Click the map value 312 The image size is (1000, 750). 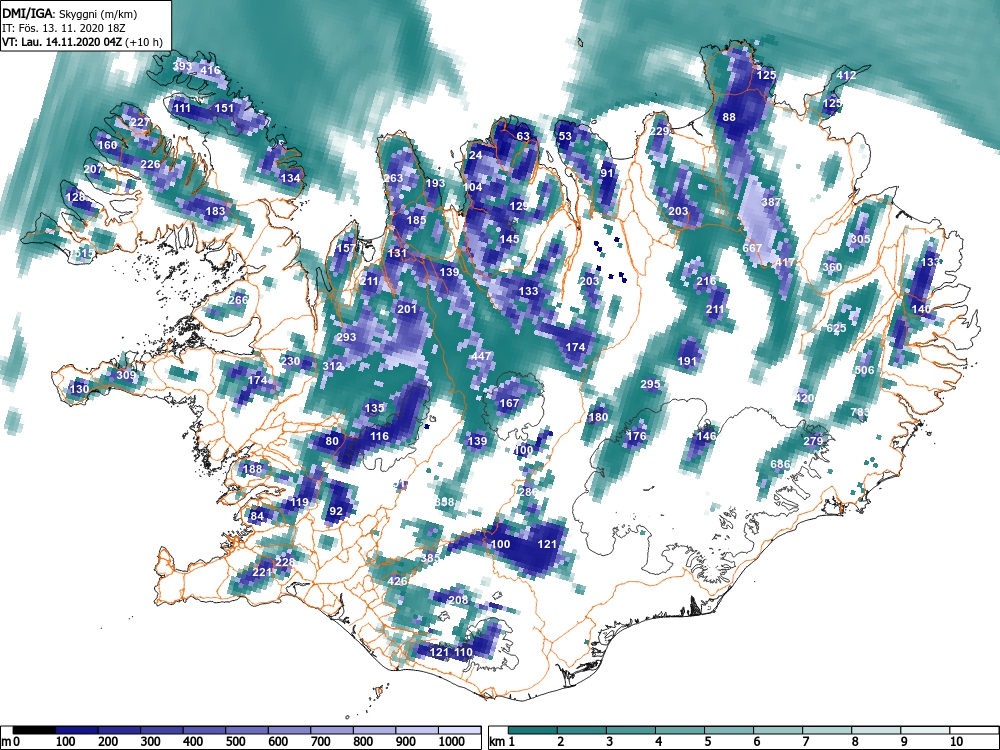332,366
